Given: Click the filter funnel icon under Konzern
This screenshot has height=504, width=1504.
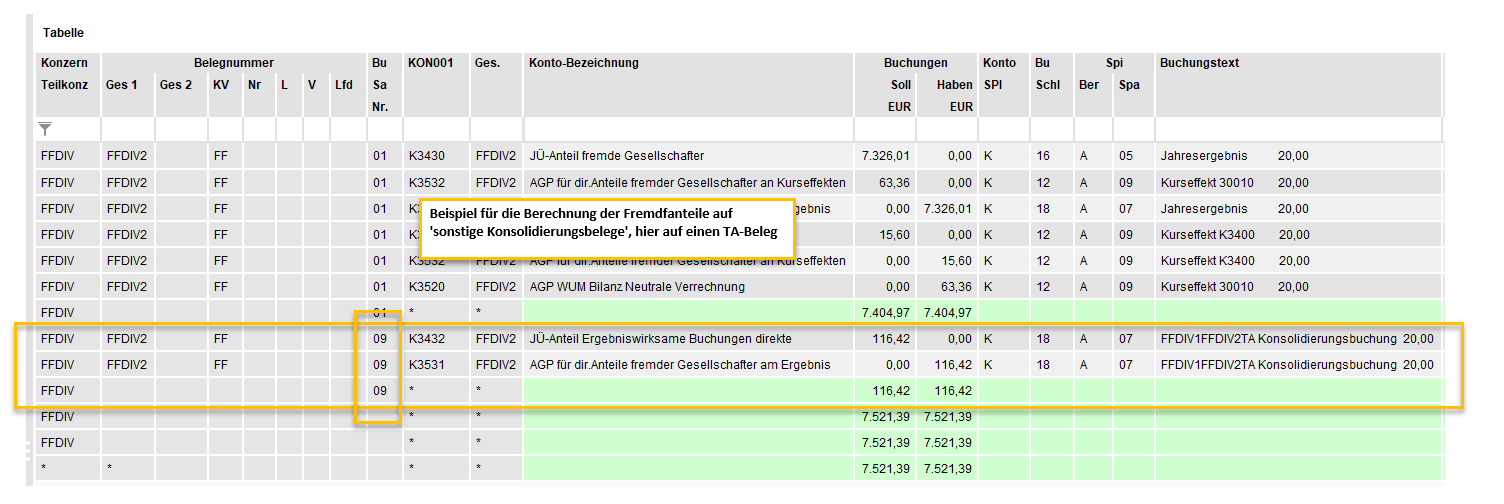Looking at the screenshot, I should tap(45, 129).
